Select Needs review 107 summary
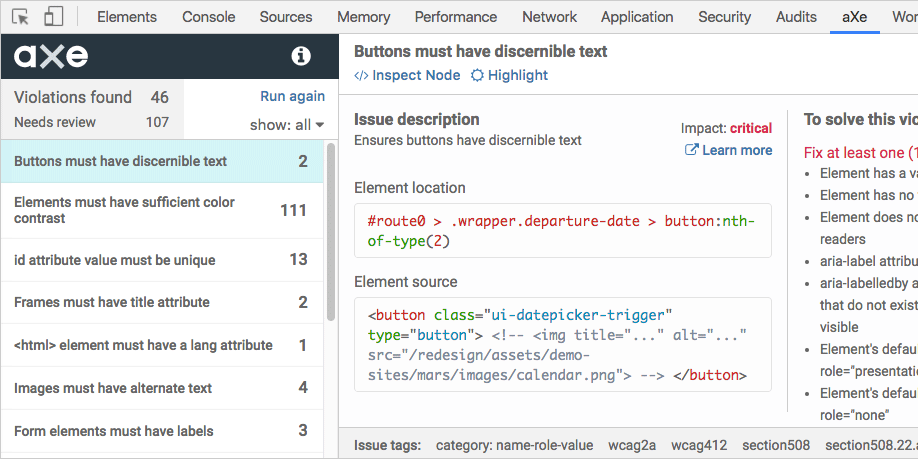The width and height of the screenshot is (918, 459). point(91,122)
